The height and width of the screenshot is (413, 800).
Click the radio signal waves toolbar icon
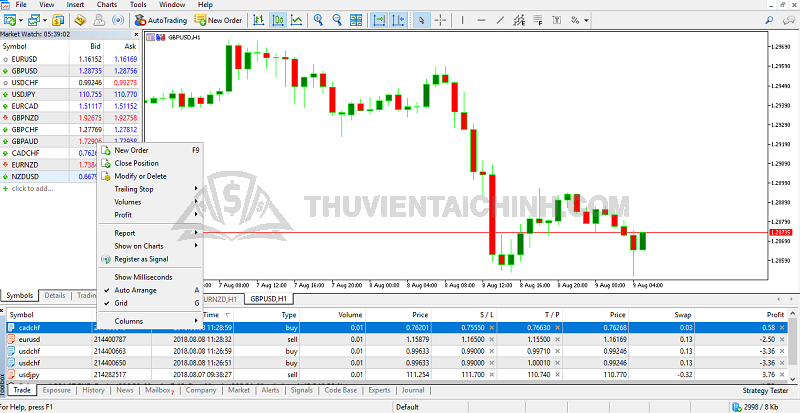tap(118, 20)
